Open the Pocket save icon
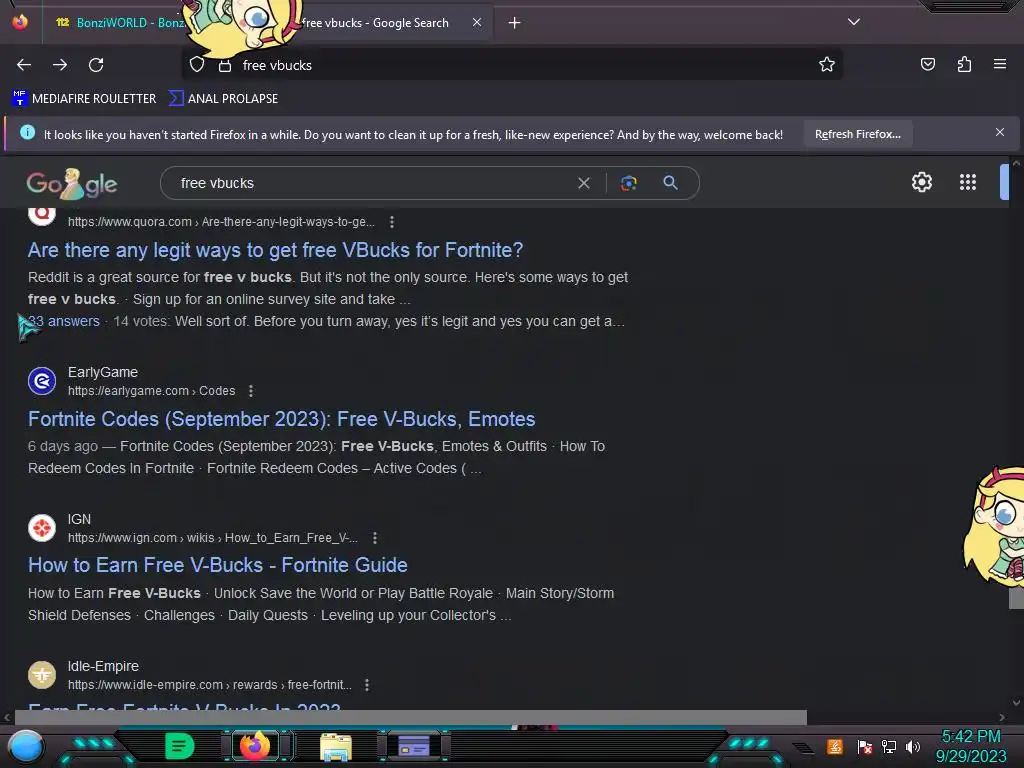 (927, 64)
